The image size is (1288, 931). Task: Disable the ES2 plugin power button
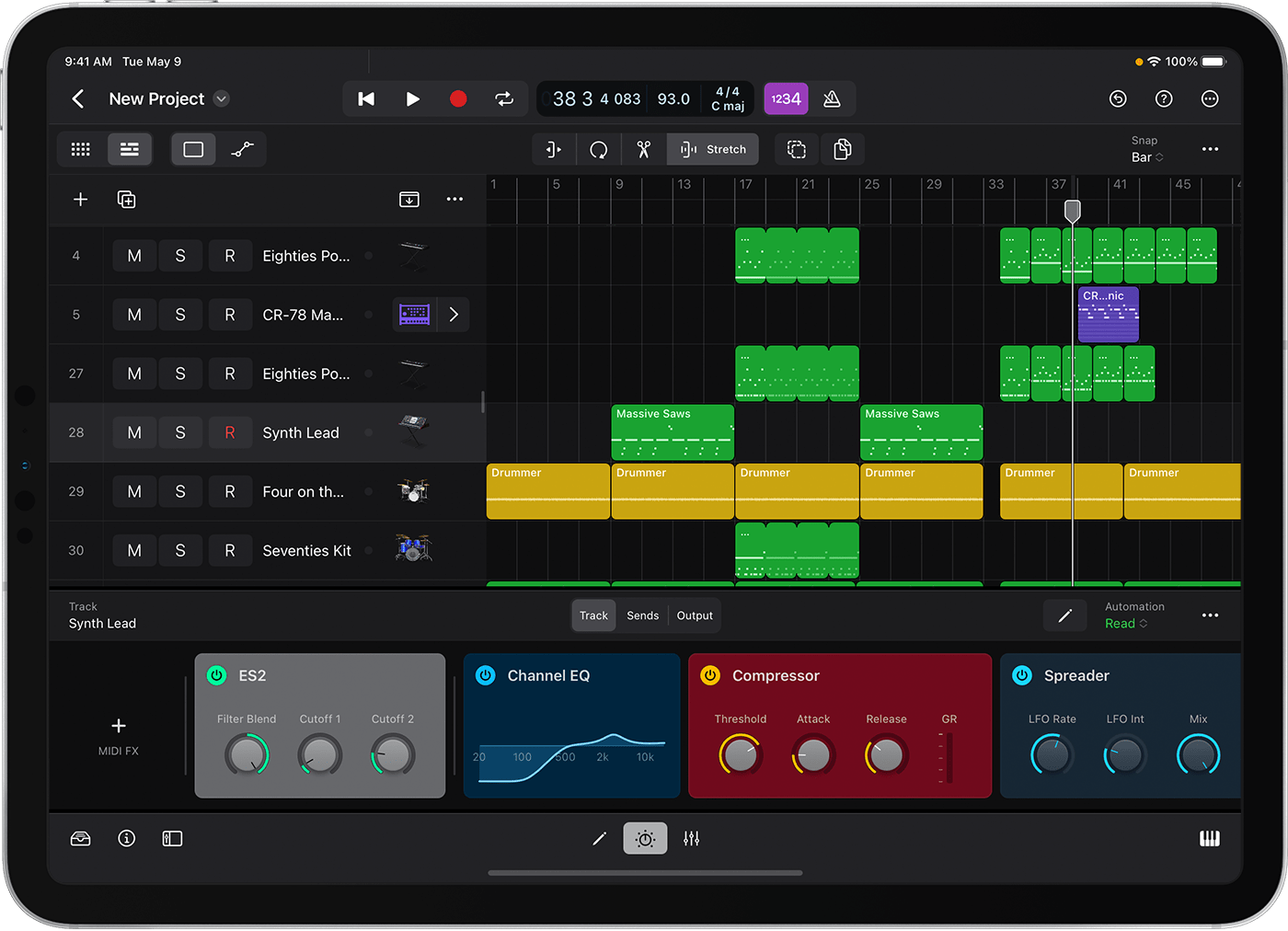(216, 675)
